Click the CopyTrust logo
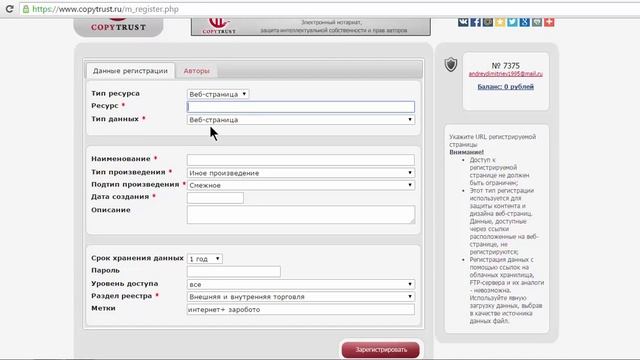Screen dimensions: 640x360 [118, 27]
